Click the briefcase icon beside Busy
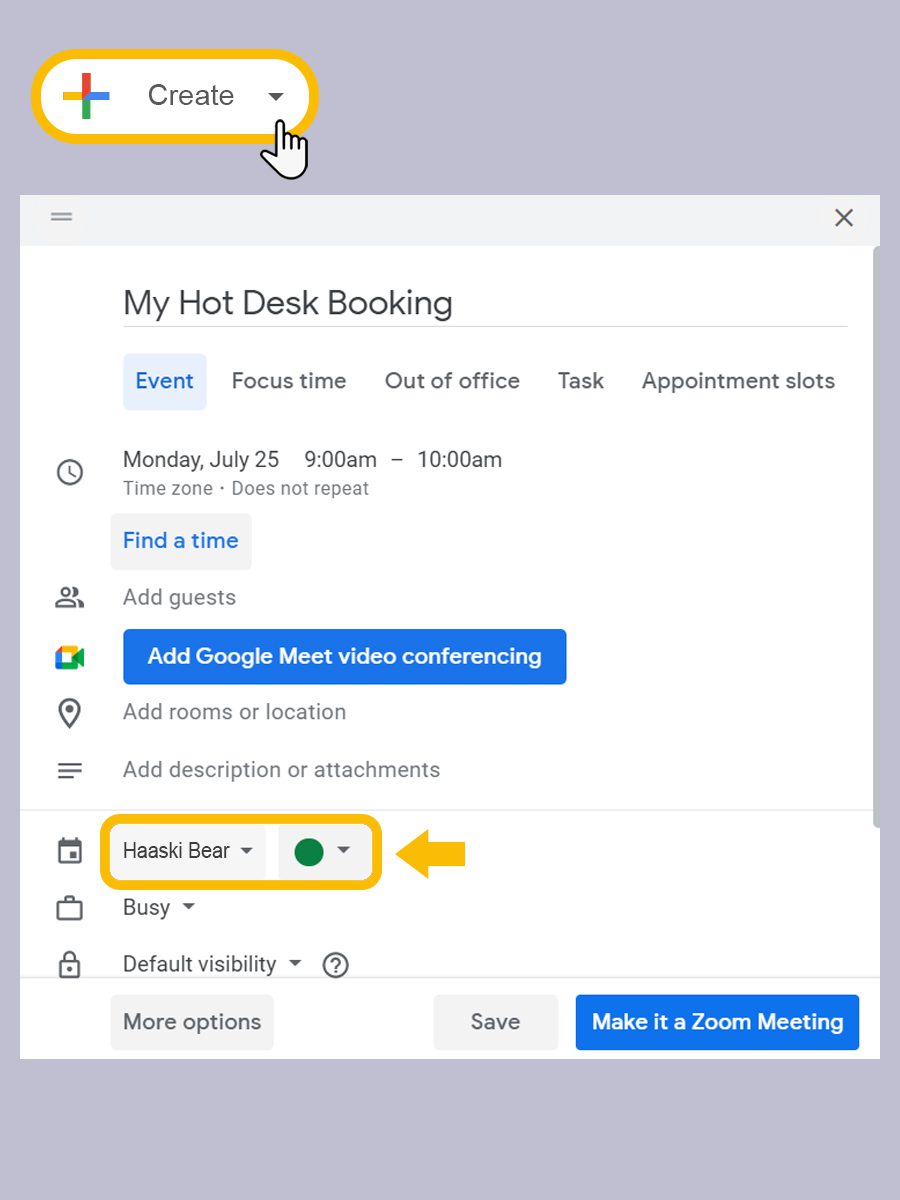900x1200 pixels. [x=70, y=909]
